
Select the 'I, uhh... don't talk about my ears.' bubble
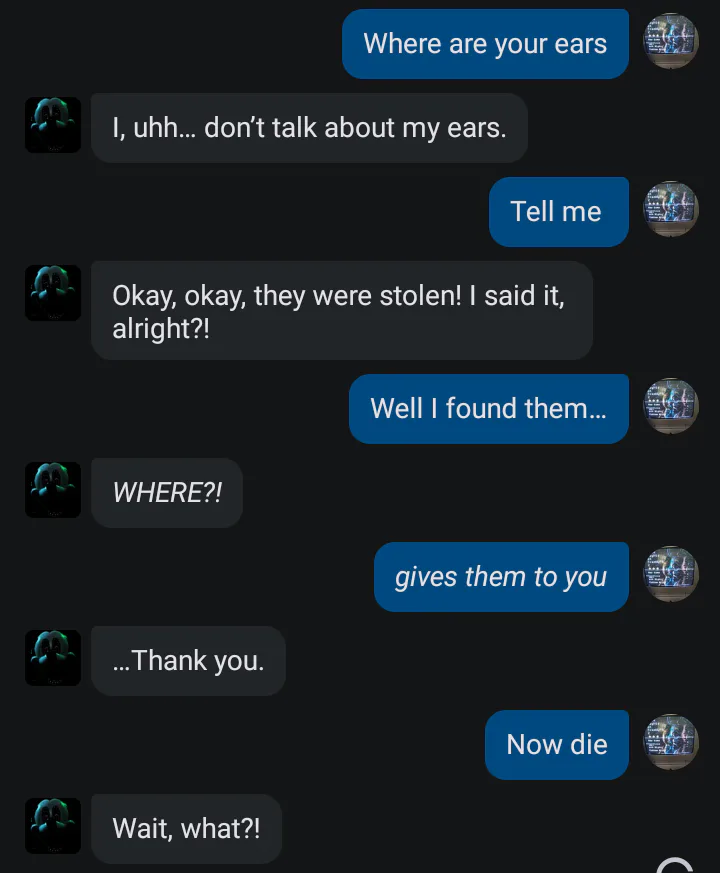[x=309, y=128]
